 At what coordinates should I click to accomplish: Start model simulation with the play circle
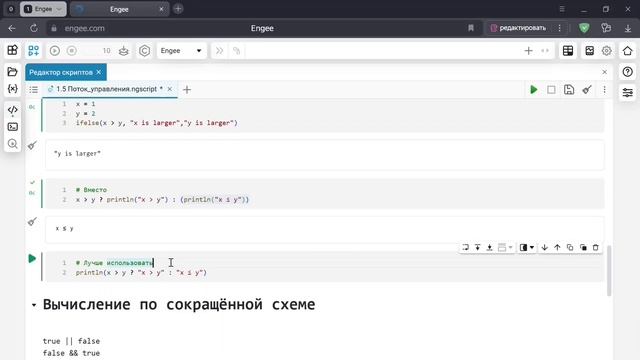55,51
